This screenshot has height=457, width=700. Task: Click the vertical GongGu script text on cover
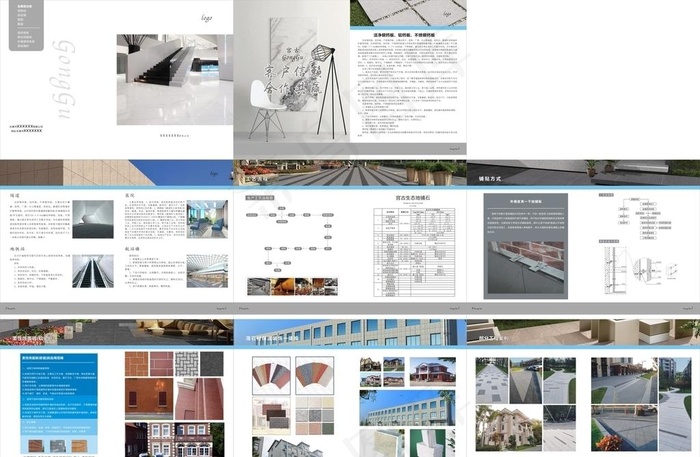point(63,79)
